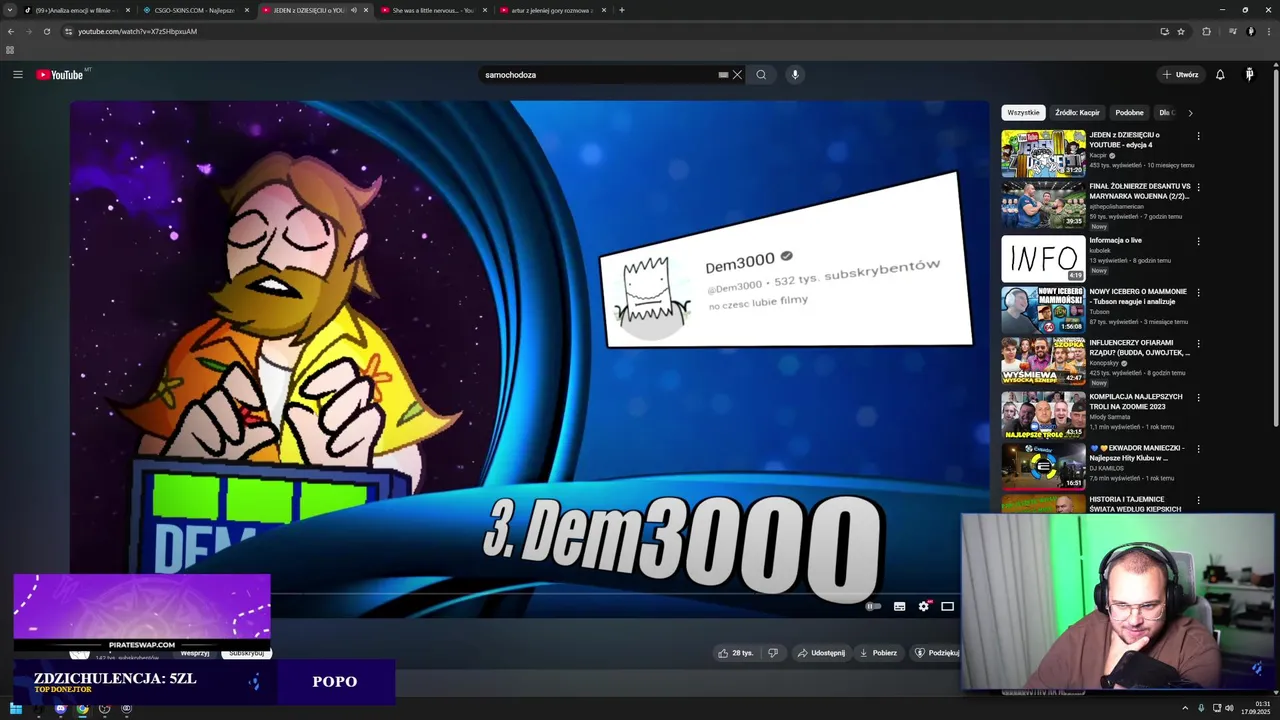
Task: Dislike the video with thumbs-down
Action: (773, 653)
